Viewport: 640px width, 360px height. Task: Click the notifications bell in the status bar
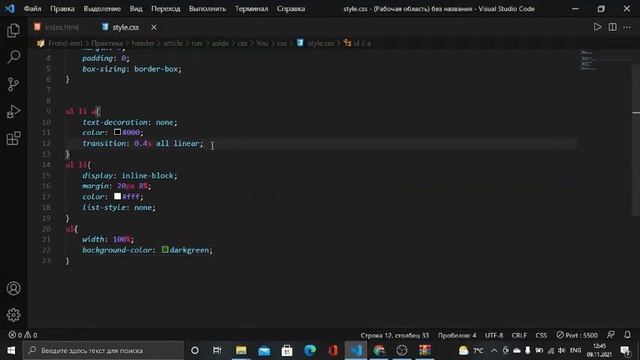click(x=627, y=335)
